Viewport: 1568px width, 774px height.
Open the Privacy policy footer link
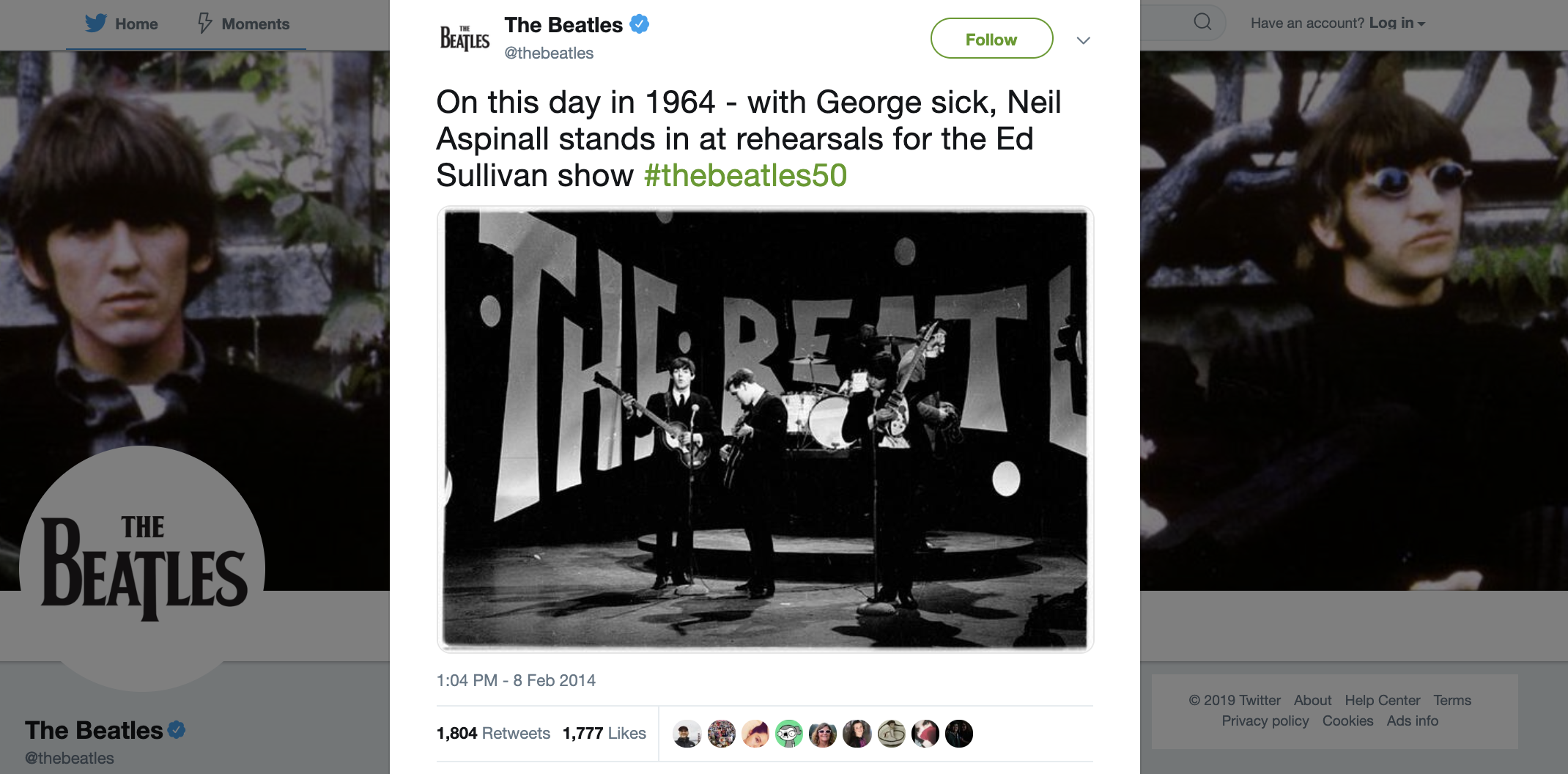click(x=1265, y=720)
